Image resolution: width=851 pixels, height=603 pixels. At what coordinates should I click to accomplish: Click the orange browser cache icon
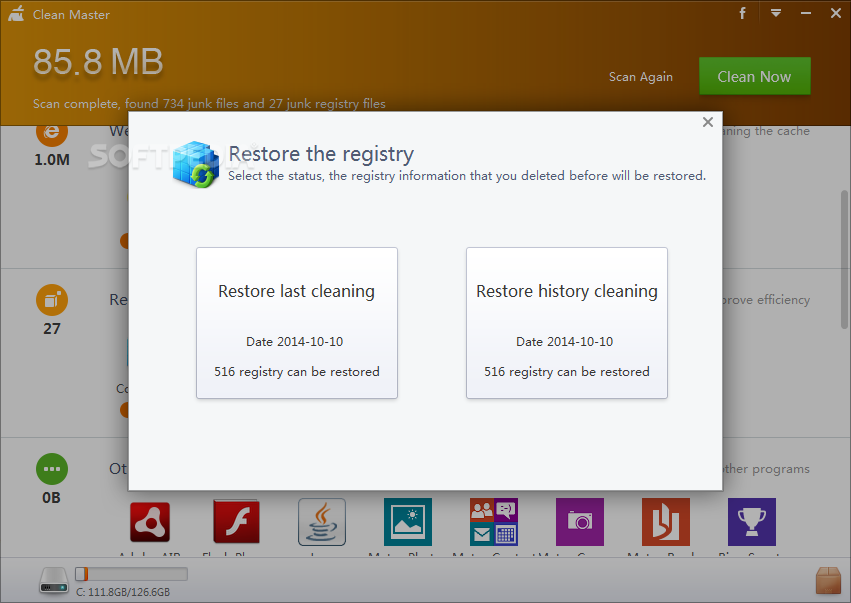[52, 135]
